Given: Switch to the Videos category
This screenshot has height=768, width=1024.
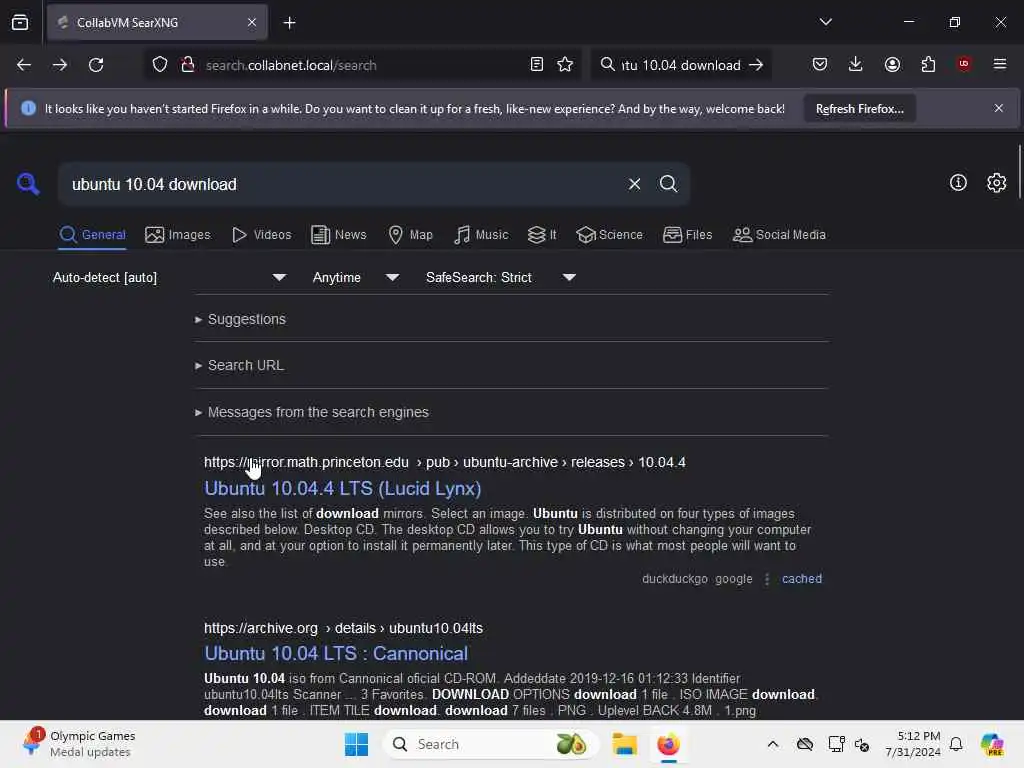Looking at the screenshot, I should pos(262,235).
